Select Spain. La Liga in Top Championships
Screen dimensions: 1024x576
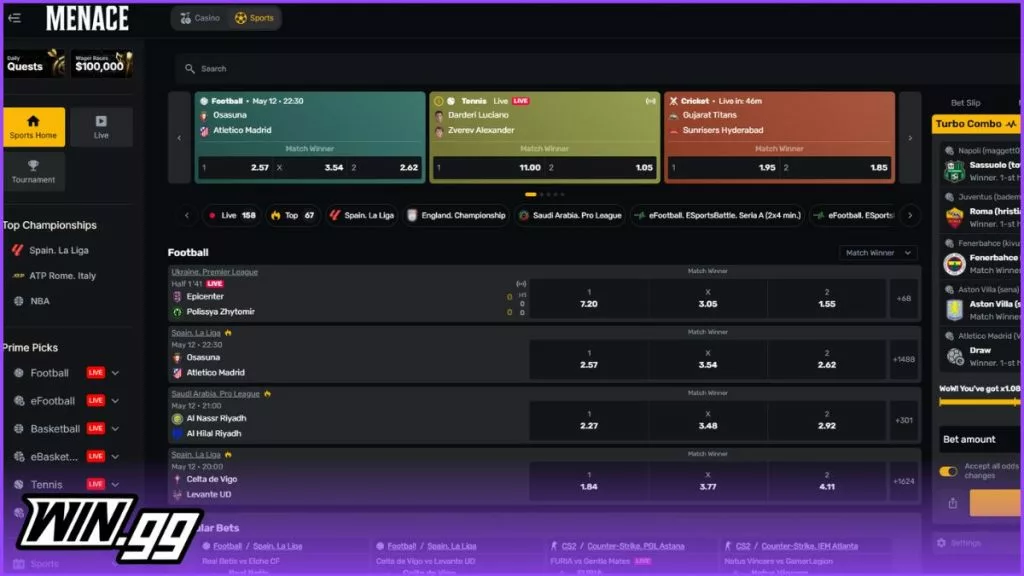[59, 250]
